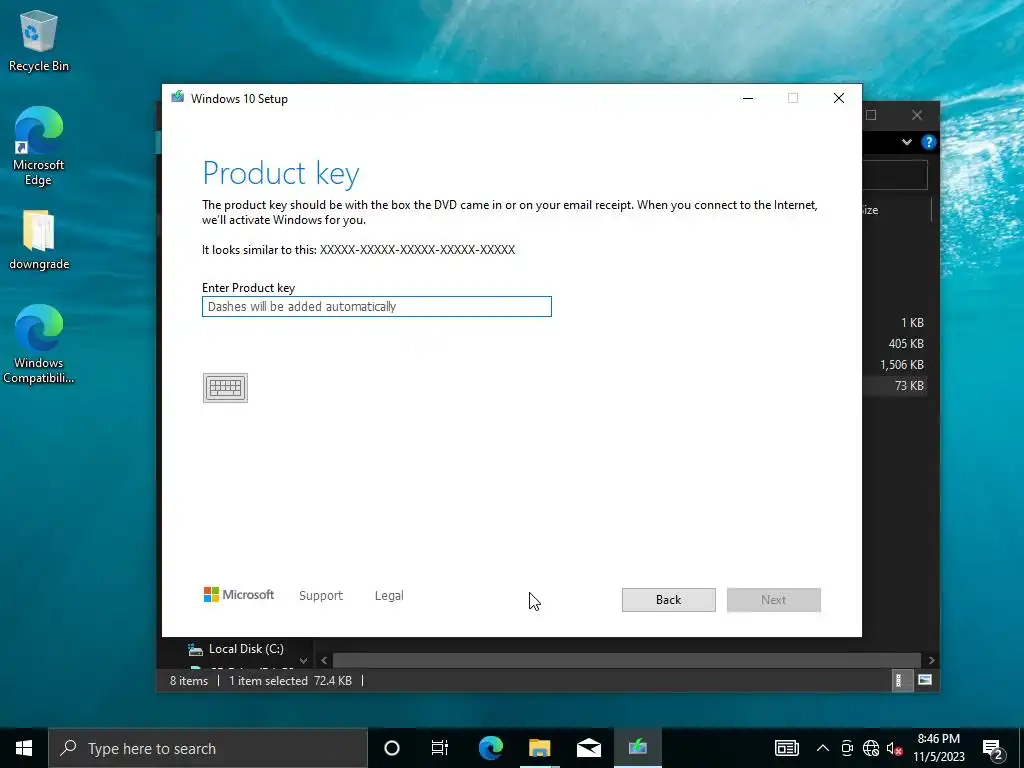1024x768 pixels.
Task: Click Explorer horizontal scrollbar right arrow
Action: pyautogui.click(x=931, y=660)
